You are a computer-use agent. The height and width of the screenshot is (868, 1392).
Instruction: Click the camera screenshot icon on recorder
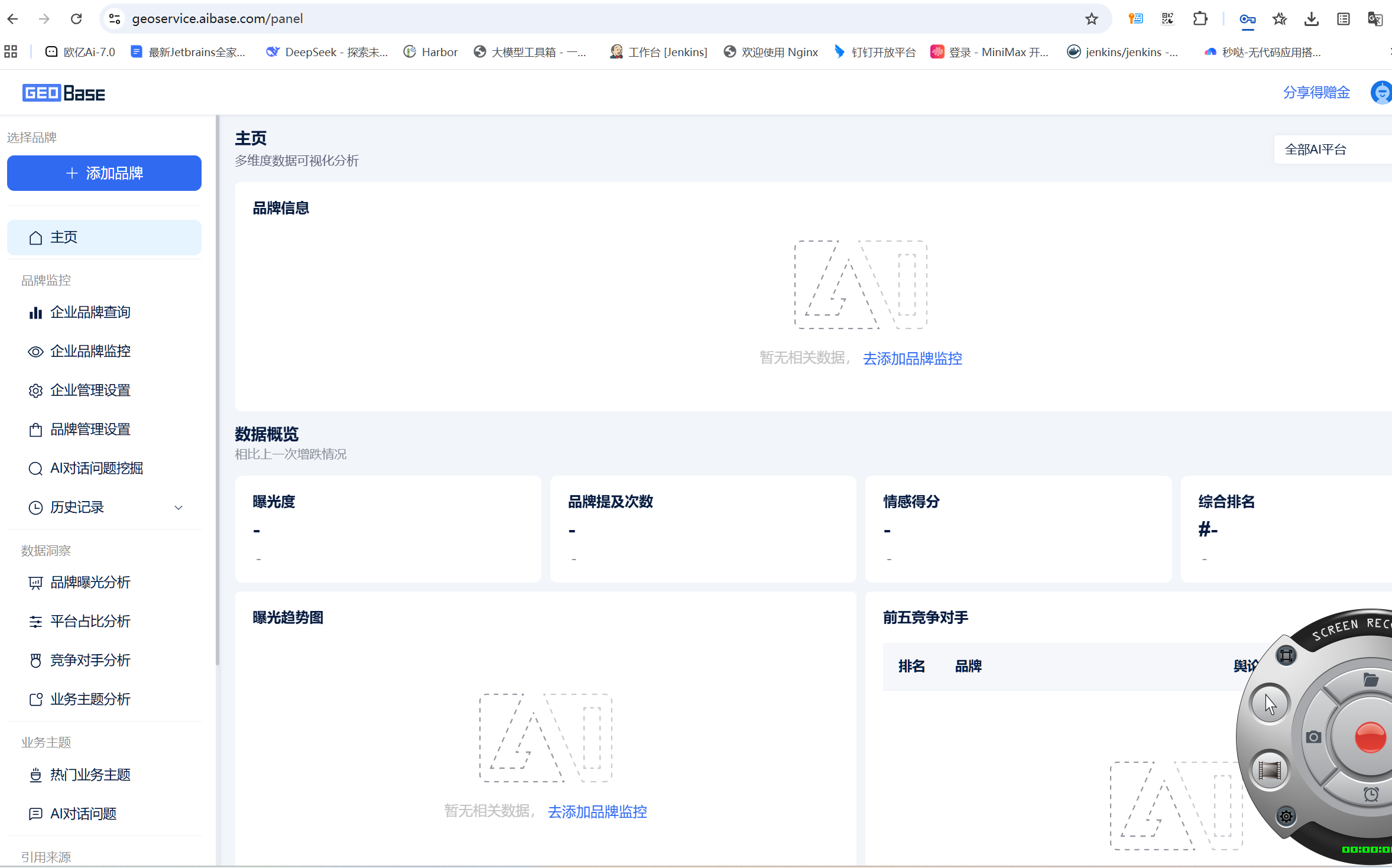pos(1313,737)
